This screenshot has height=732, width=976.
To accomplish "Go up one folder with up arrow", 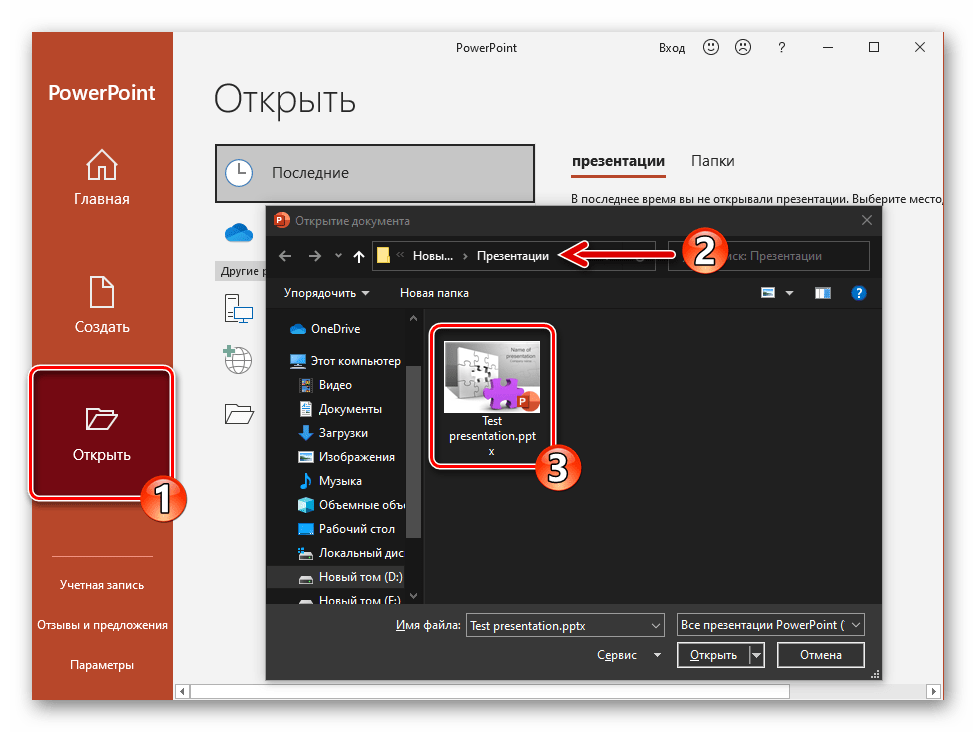I will tap(359, 256).
